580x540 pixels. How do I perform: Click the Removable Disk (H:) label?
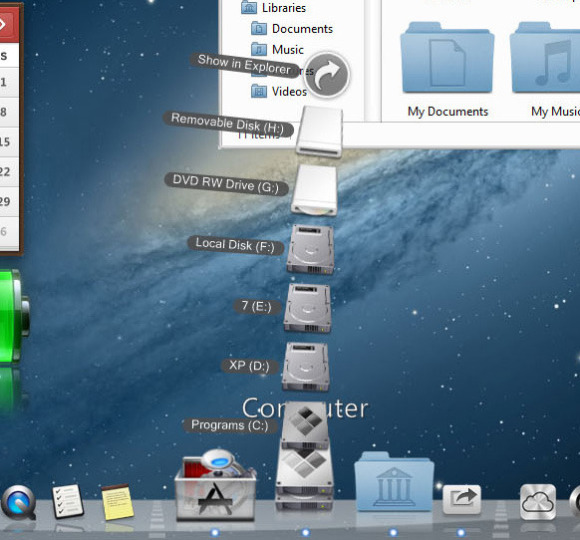click(x=228, y=124)
